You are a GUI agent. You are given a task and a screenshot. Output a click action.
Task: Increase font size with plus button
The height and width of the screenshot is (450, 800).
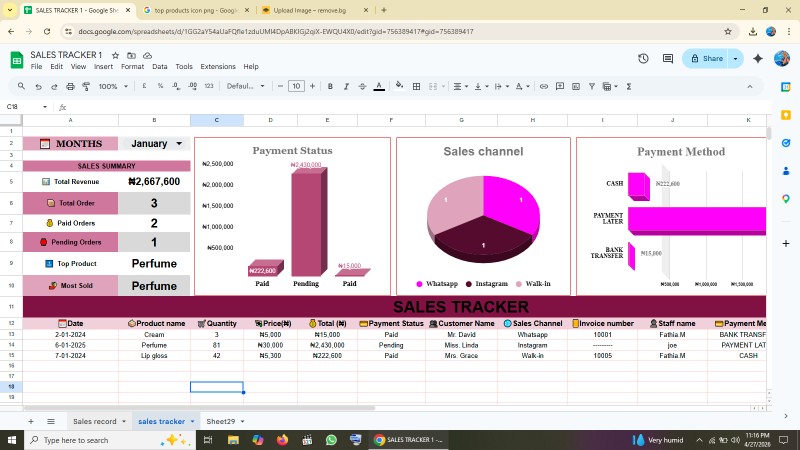[312, 86]
